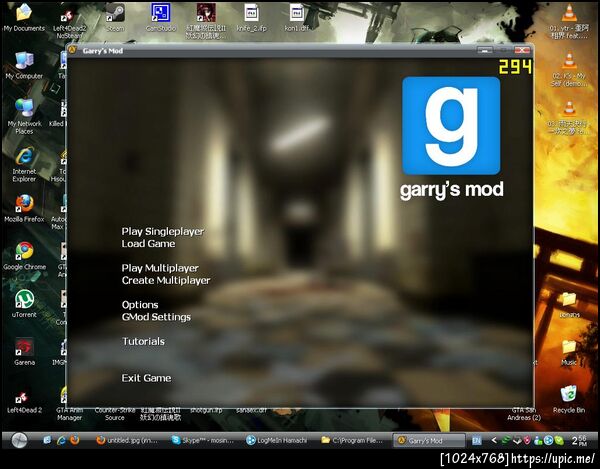Click Show Desktop quick launch icon
Screen dimensions: 600x469
[x=47, y=440]
